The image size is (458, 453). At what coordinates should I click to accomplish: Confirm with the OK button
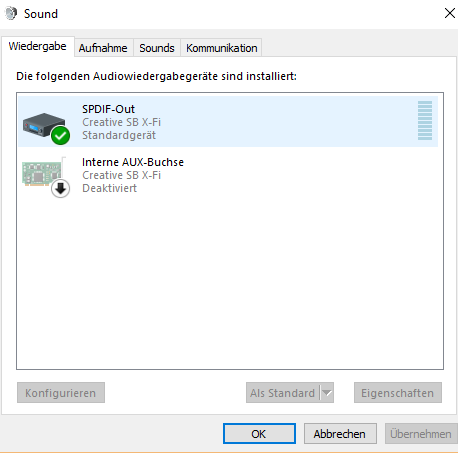coord(259,434)
